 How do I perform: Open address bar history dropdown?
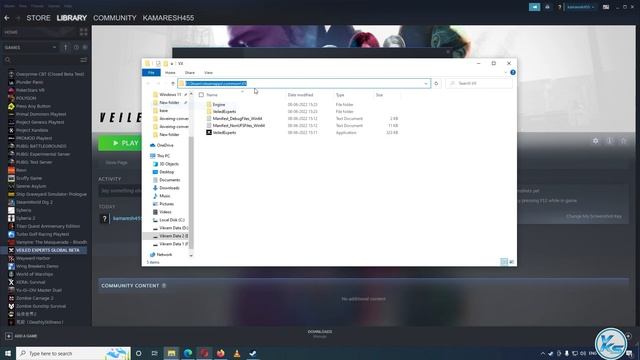coord(426,83)
